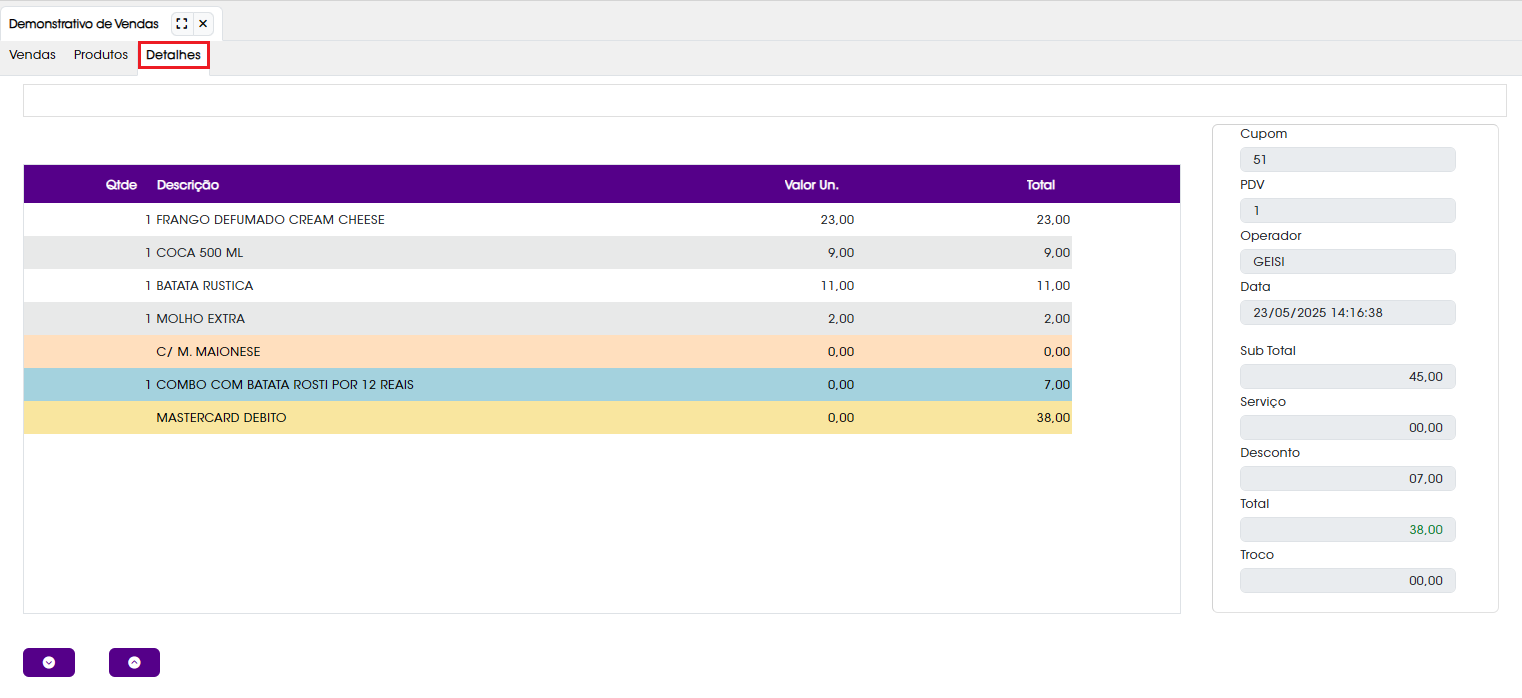This screenshot has width=1522, height=698.
Task: Click the Troco field 00,00
Action: pyautogui.click(x=1347, y=580)
